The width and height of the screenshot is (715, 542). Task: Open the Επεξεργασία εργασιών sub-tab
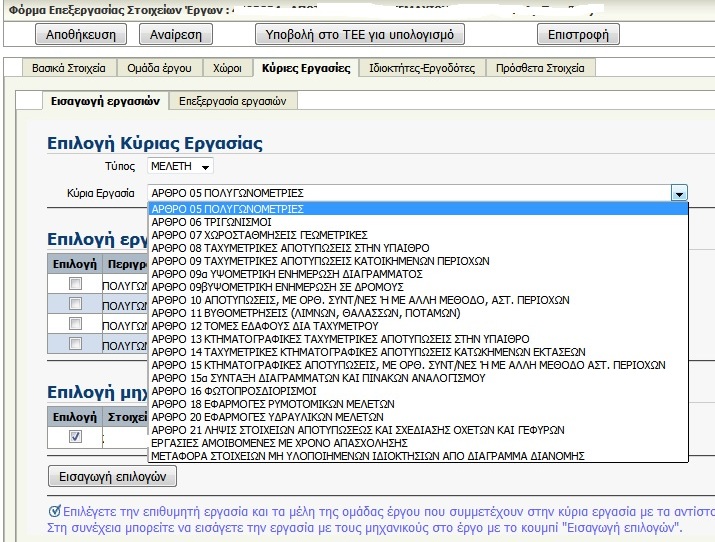(232, 101)
